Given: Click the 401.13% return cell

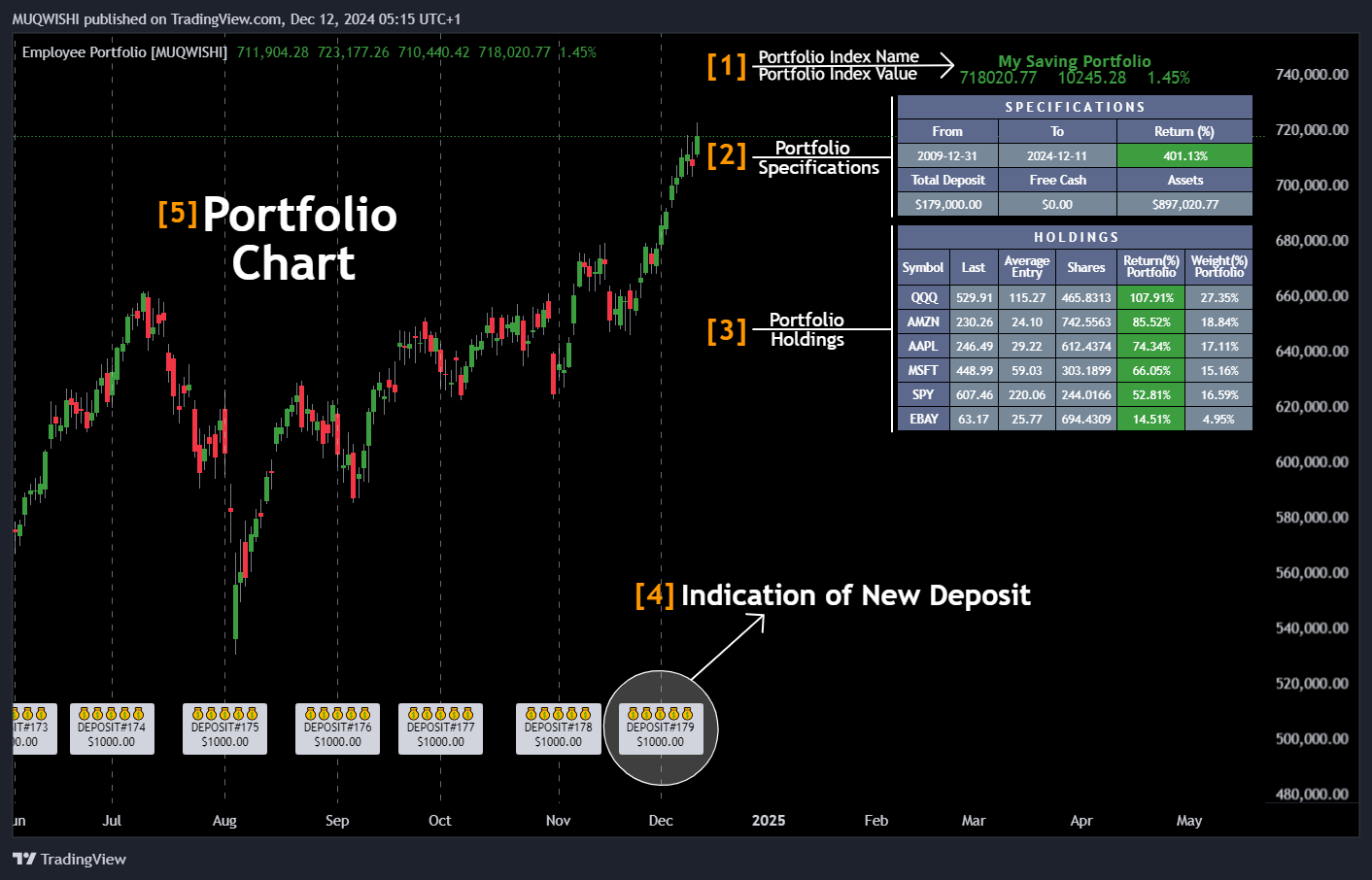Looking at the screenshot, I should (1184, 155).
